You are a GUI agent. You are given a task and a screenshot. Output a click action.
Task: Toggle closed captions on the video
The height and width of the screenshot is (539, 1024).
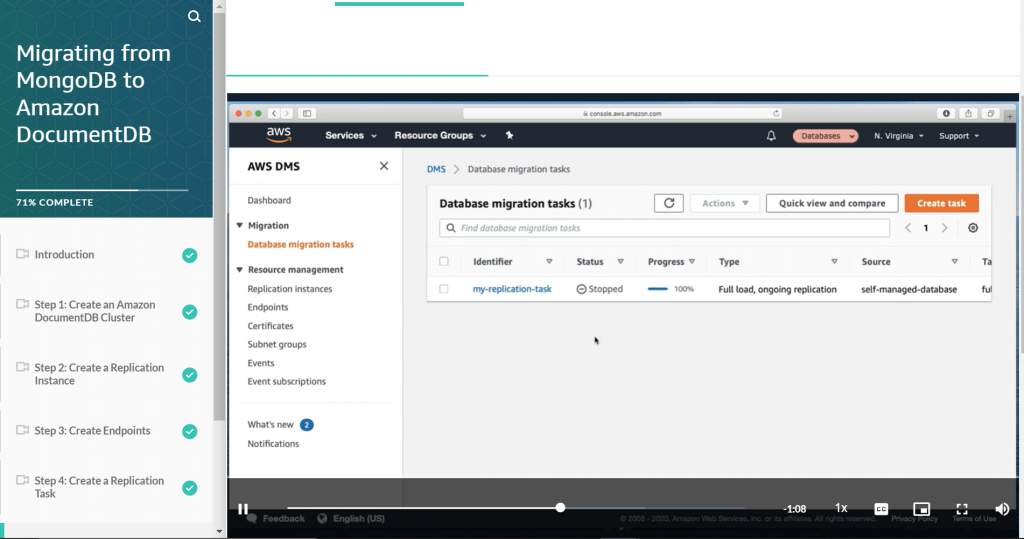click(881, 509)
